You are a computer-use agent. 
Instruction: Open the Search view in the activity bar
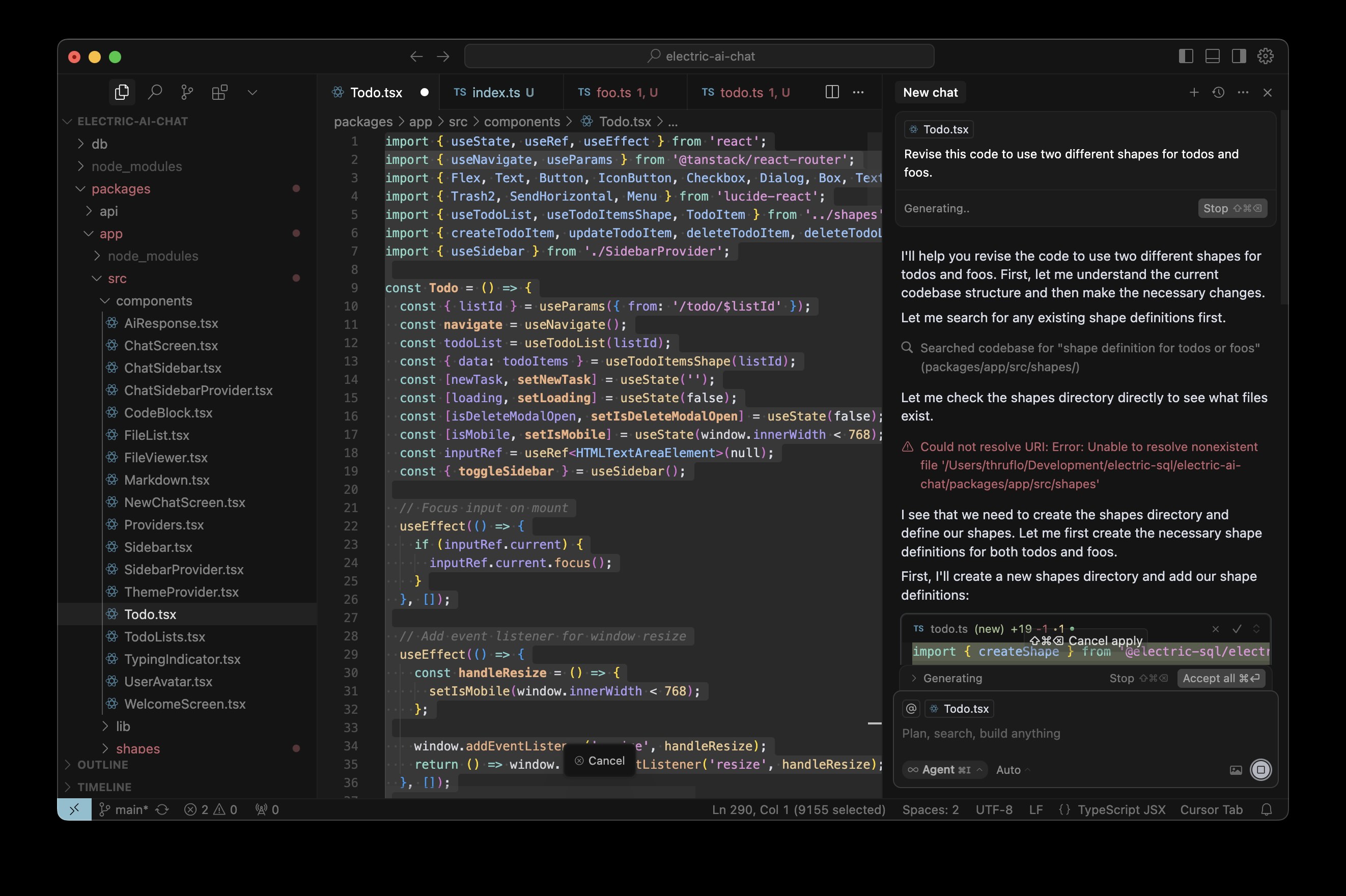click(155, 92)
